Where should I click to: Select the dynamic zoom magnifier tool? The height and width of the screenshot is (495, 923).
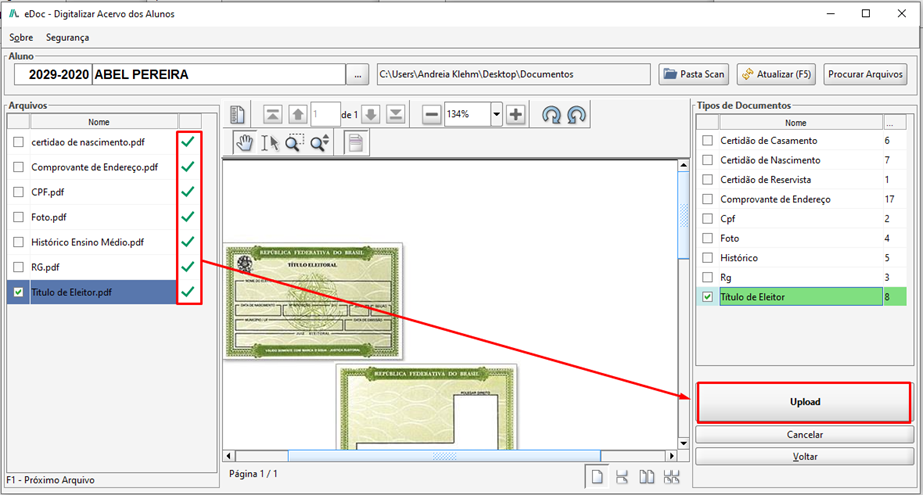coord(320,142)
